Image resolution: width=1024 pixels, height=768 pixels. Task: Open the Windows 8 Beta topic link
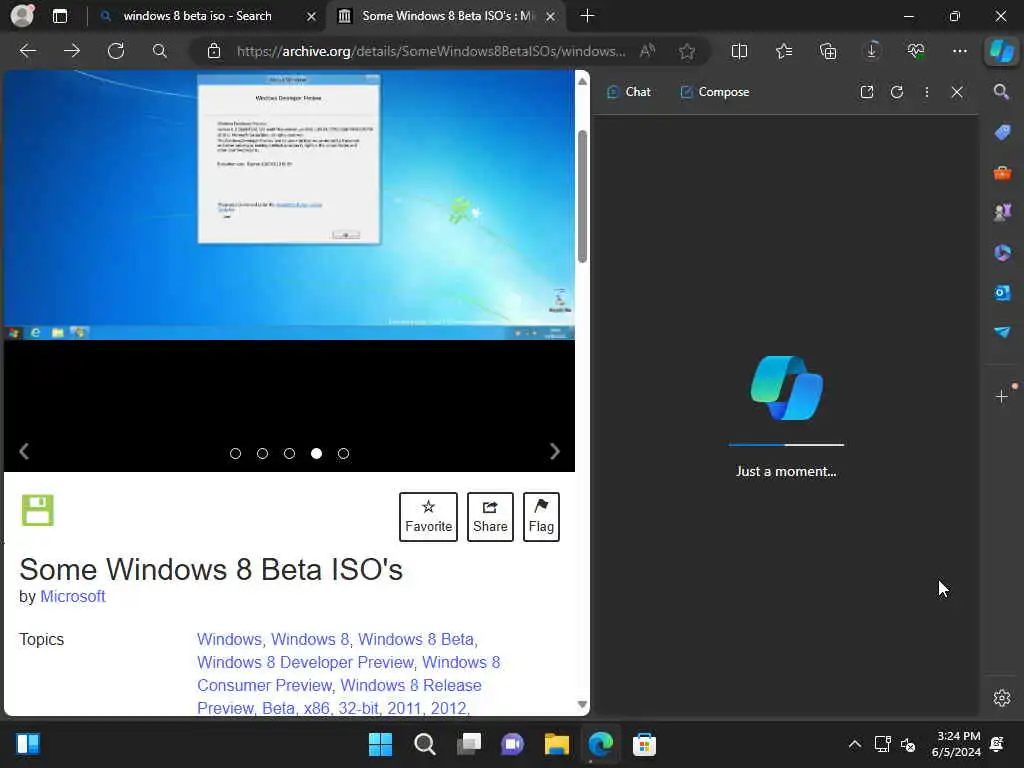(417, 639)
